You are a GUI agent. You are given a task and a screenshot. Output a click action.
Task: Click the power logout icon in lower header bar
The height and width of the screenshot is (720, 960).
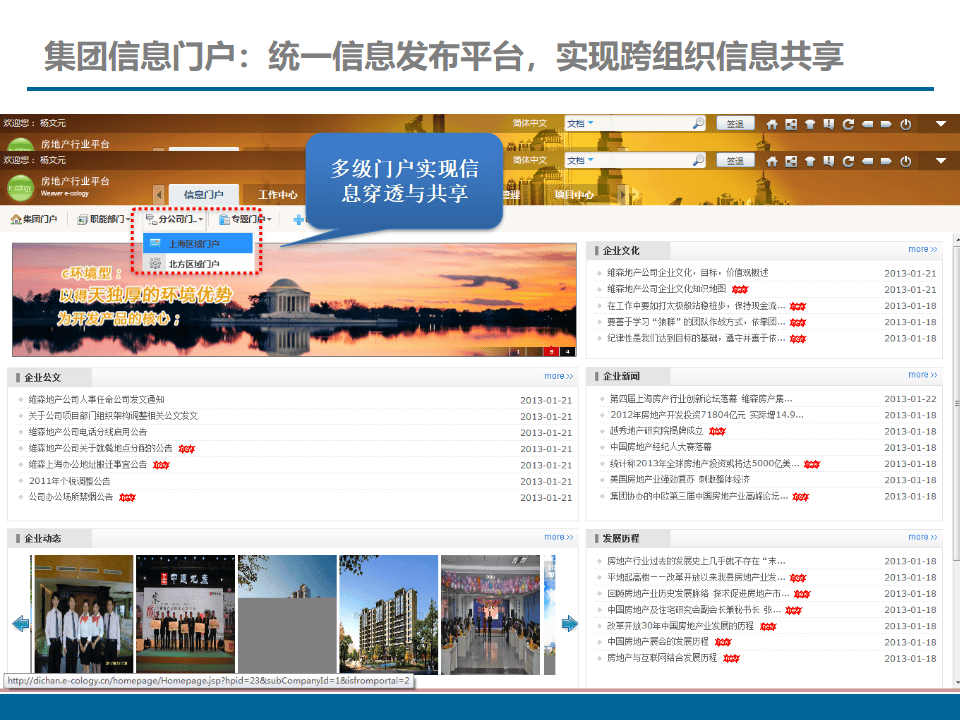pyautogui.click(x=906, y=161)
